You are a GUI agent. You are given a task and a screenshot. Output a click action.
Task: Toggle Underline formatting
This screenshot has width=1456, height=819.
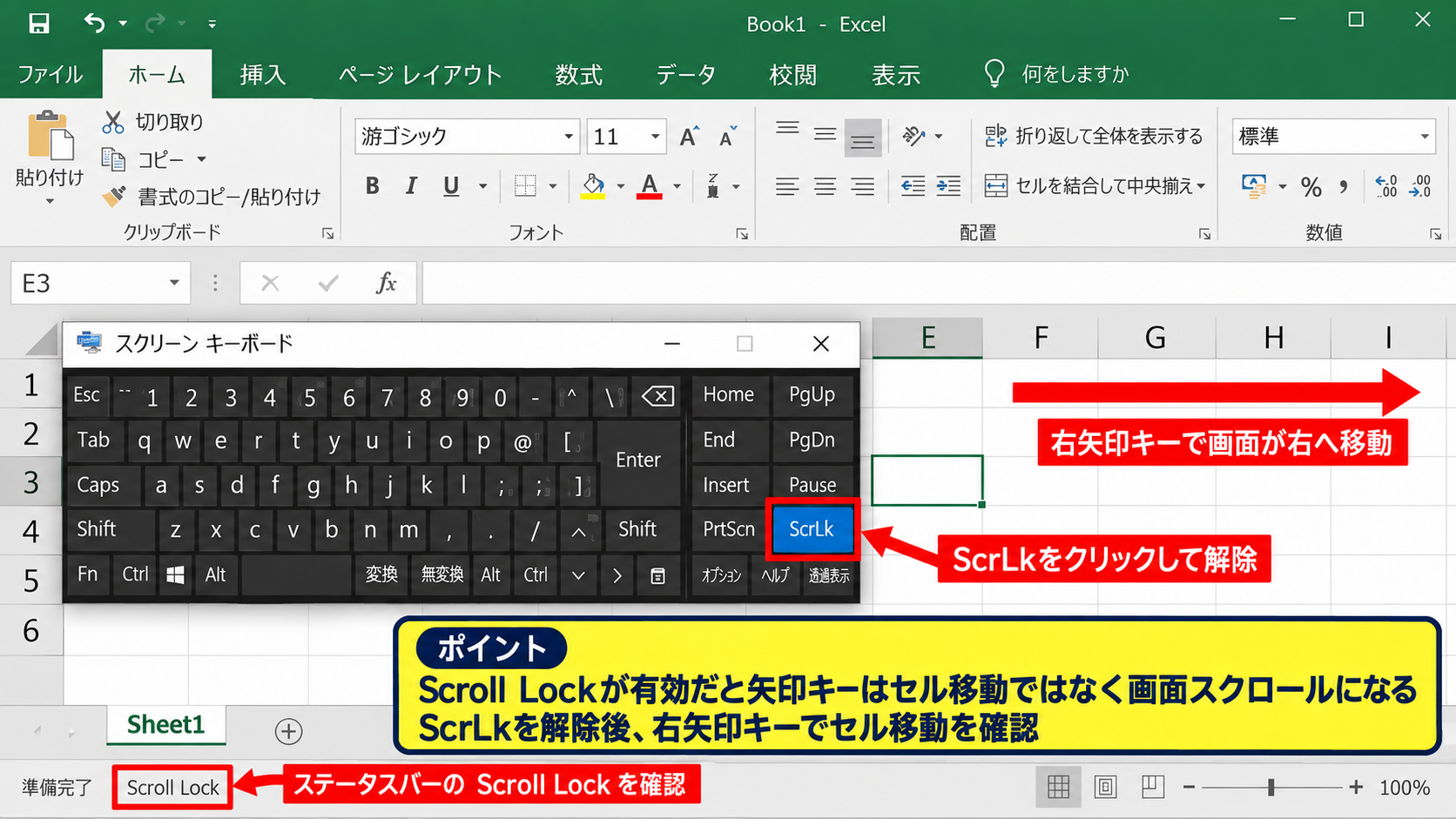pos(451,185)
